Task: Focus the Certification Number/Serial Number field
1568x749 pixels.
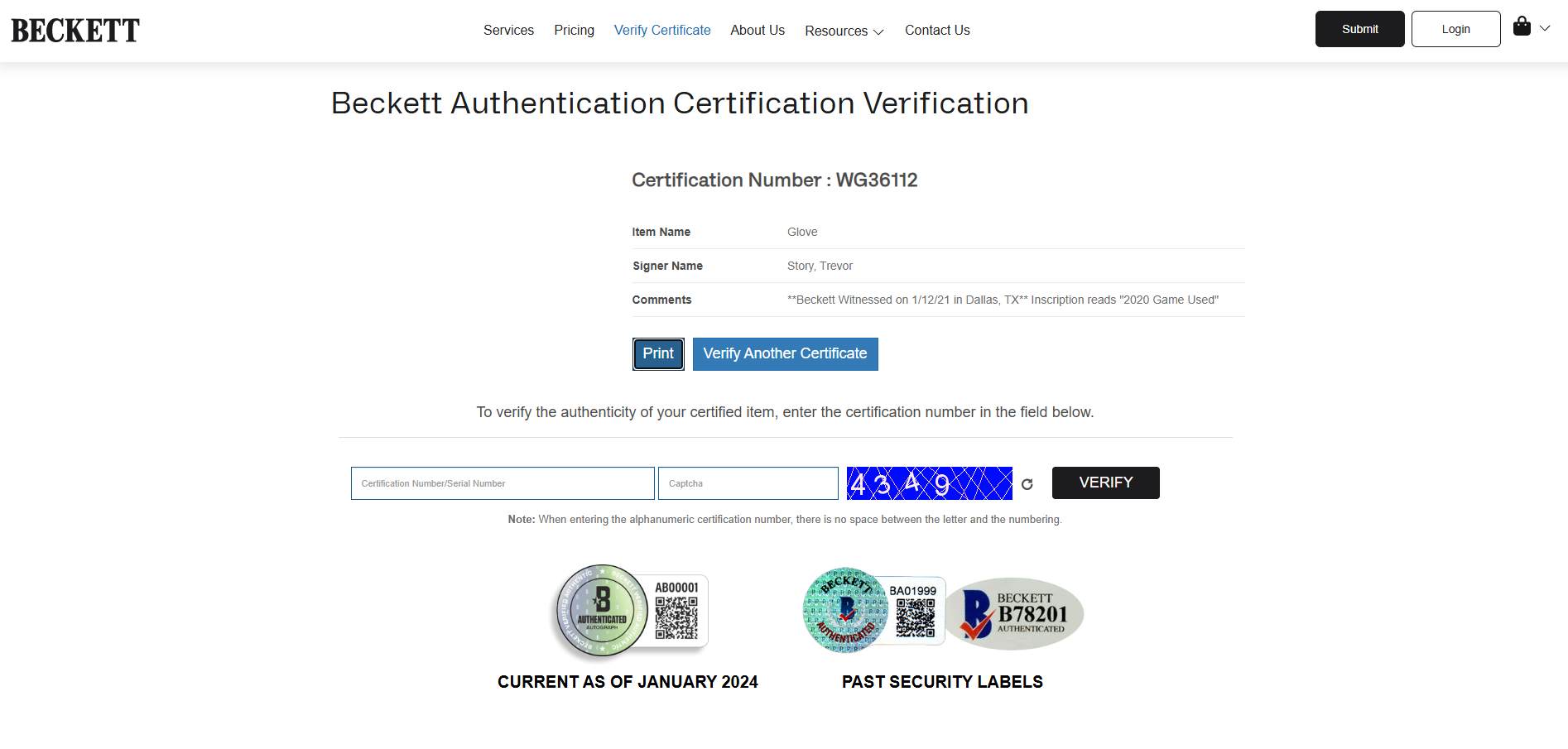Action: 503,483
